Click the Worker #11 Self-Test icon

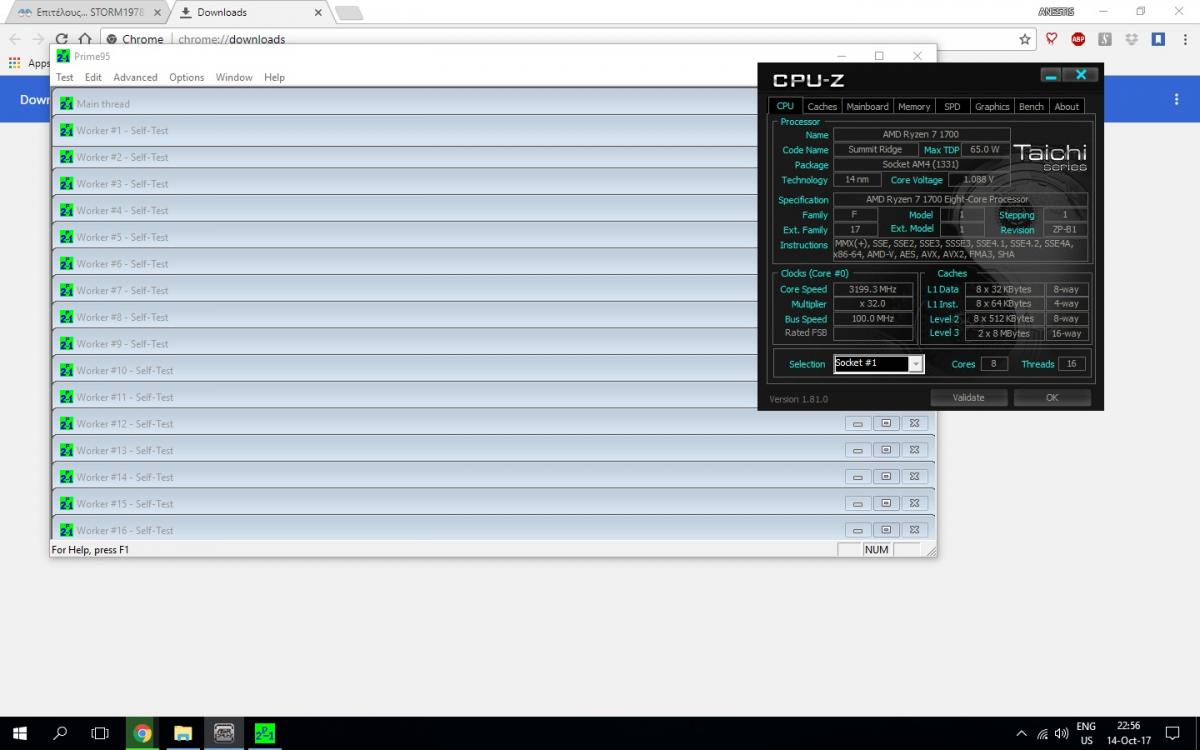point(67,397)
